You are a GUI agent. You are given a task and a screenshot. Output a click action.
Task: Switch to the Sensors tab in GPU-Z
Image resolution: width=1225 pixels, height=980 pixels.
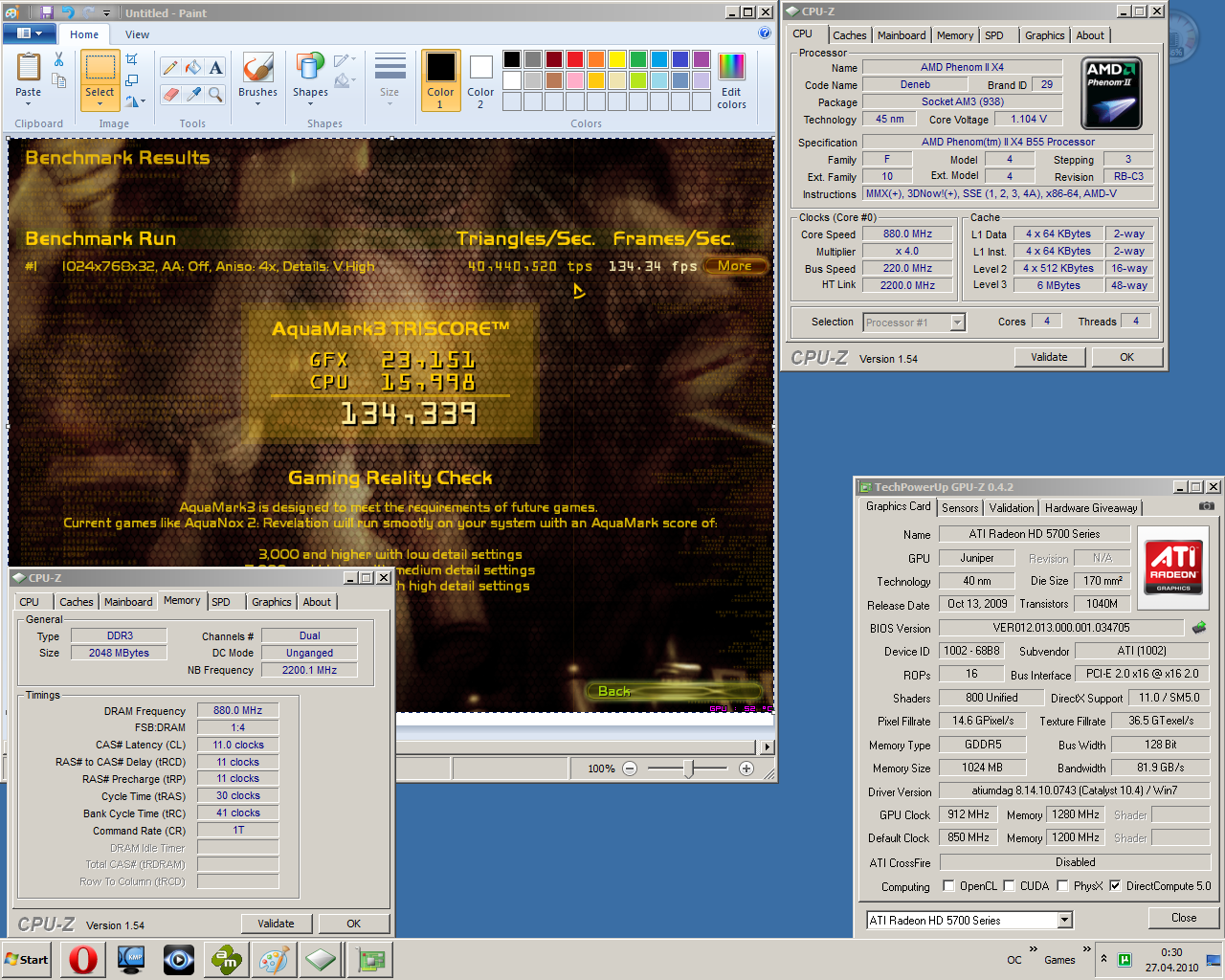click(960, 508)
